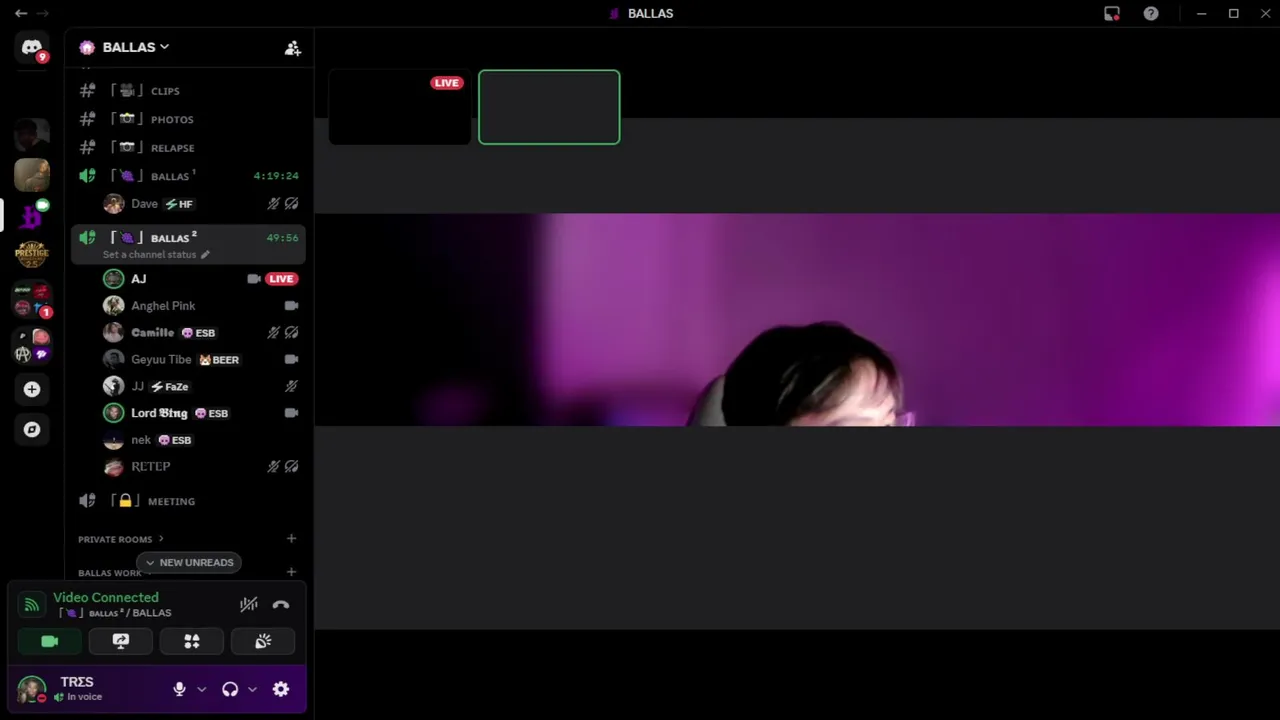This screenshot has width=1280, height=720.
Task: Open server folder with notification badge 1
Action: [32, 300]
